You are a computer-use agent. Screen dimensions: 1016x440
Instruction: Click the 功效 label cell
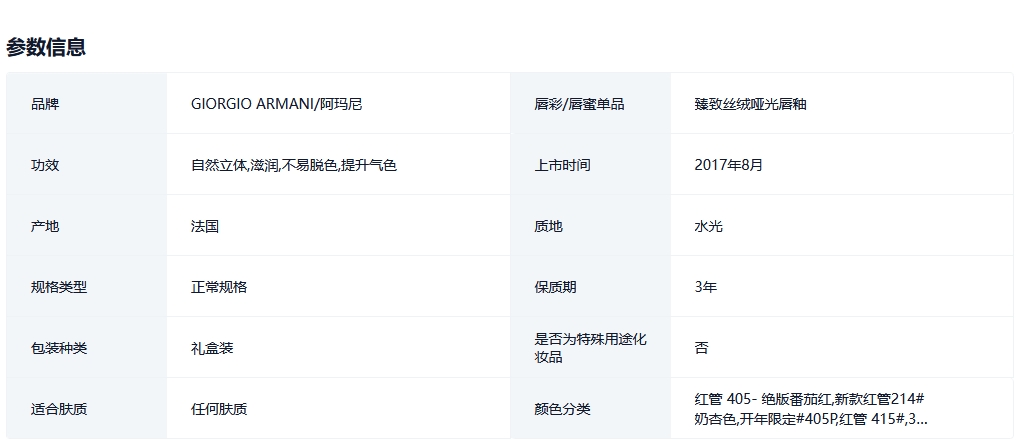click(x=45, y=165)
